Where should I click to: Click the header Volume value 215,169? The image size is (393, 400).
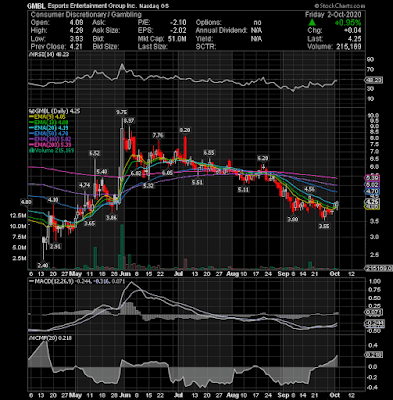(x=348, y=47)
